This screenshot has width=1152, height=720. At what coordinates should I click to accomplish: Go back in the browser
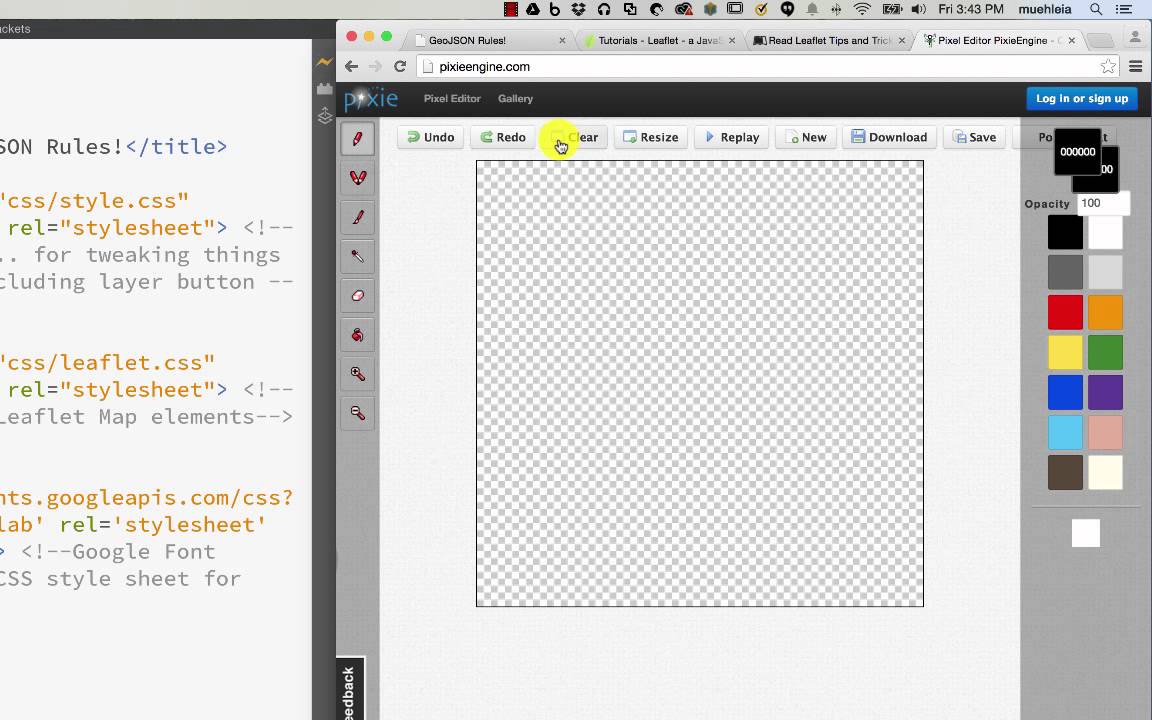351,66
